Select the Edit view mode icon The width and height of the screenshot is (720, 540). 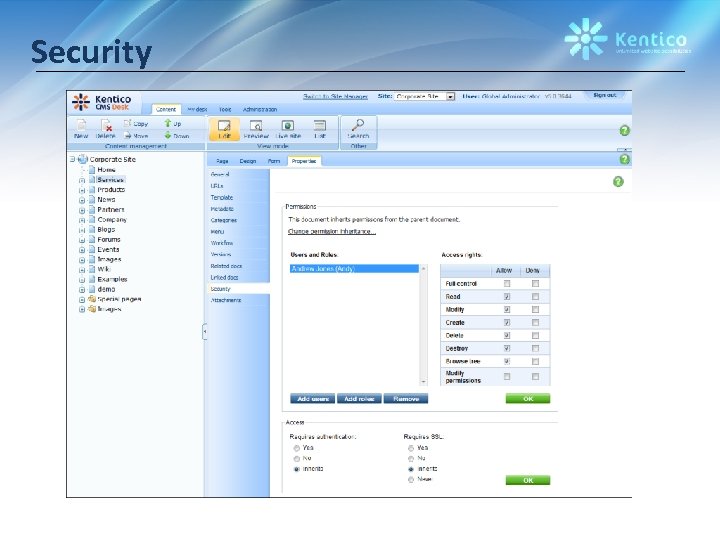tap(224, 125)
